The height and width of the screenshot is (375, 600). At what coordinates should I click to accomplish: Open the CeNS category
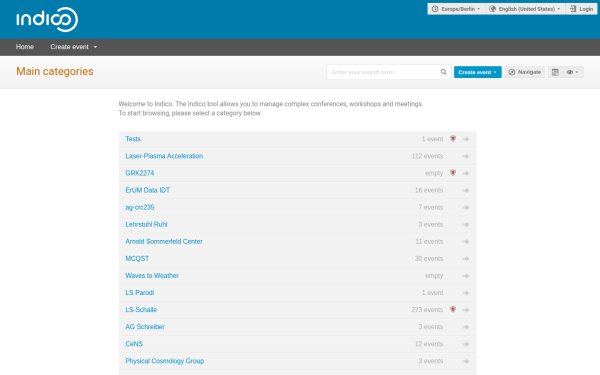tap(134, 344)
